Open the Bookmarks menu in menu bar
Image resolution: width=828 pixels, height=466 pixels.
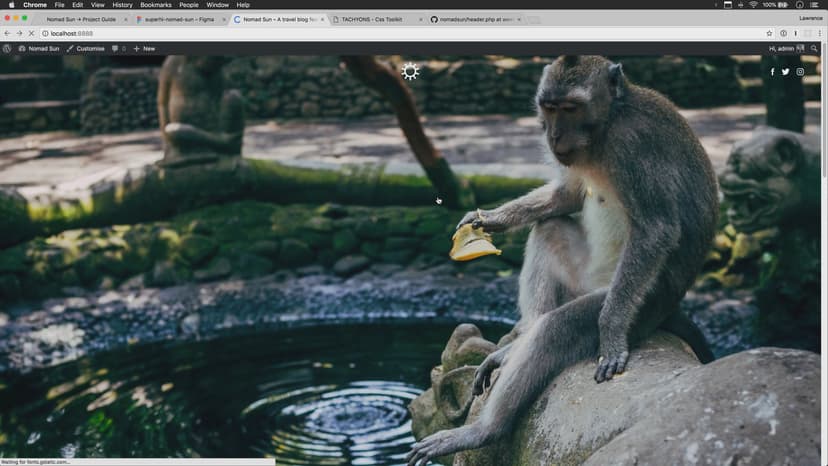155,5
